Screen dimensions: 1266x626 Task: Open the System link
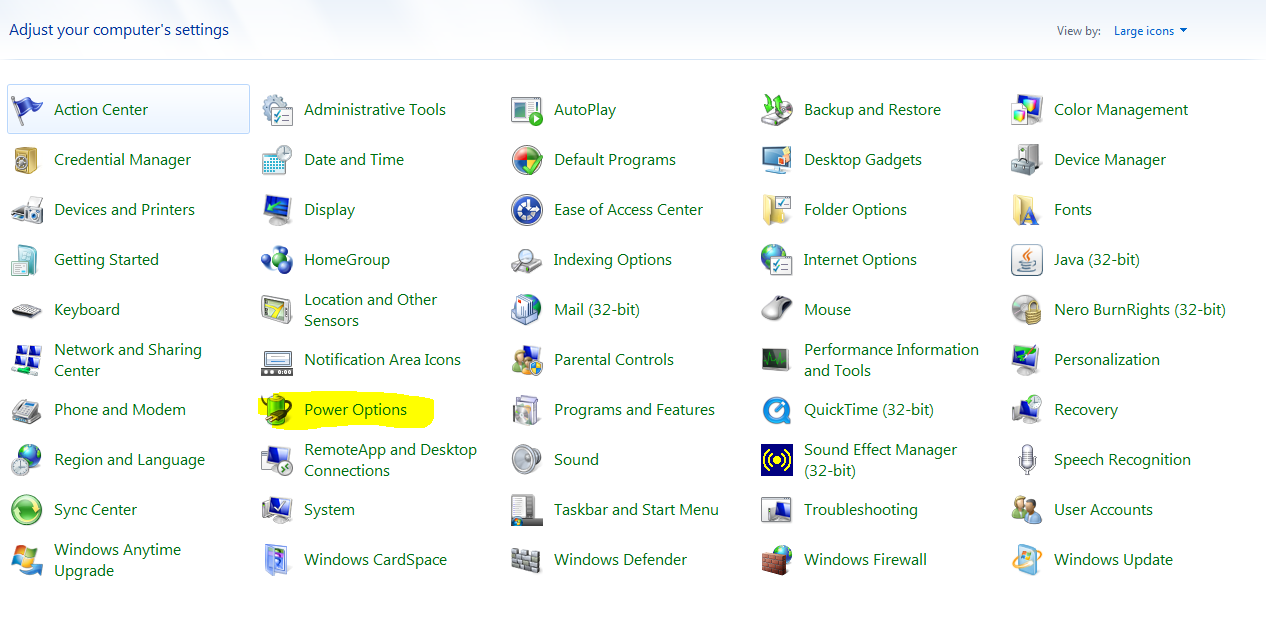(x=330, y=510)
